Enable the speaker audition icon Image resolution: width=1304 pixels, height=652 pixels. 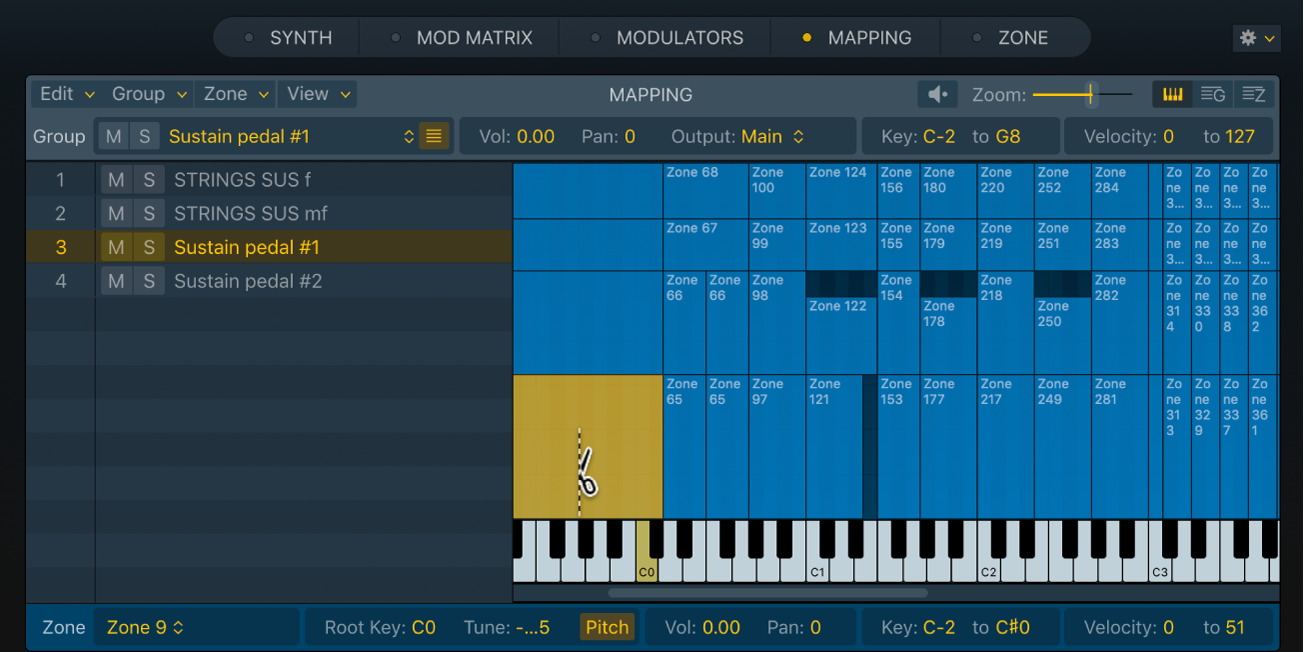click(936, 93)
